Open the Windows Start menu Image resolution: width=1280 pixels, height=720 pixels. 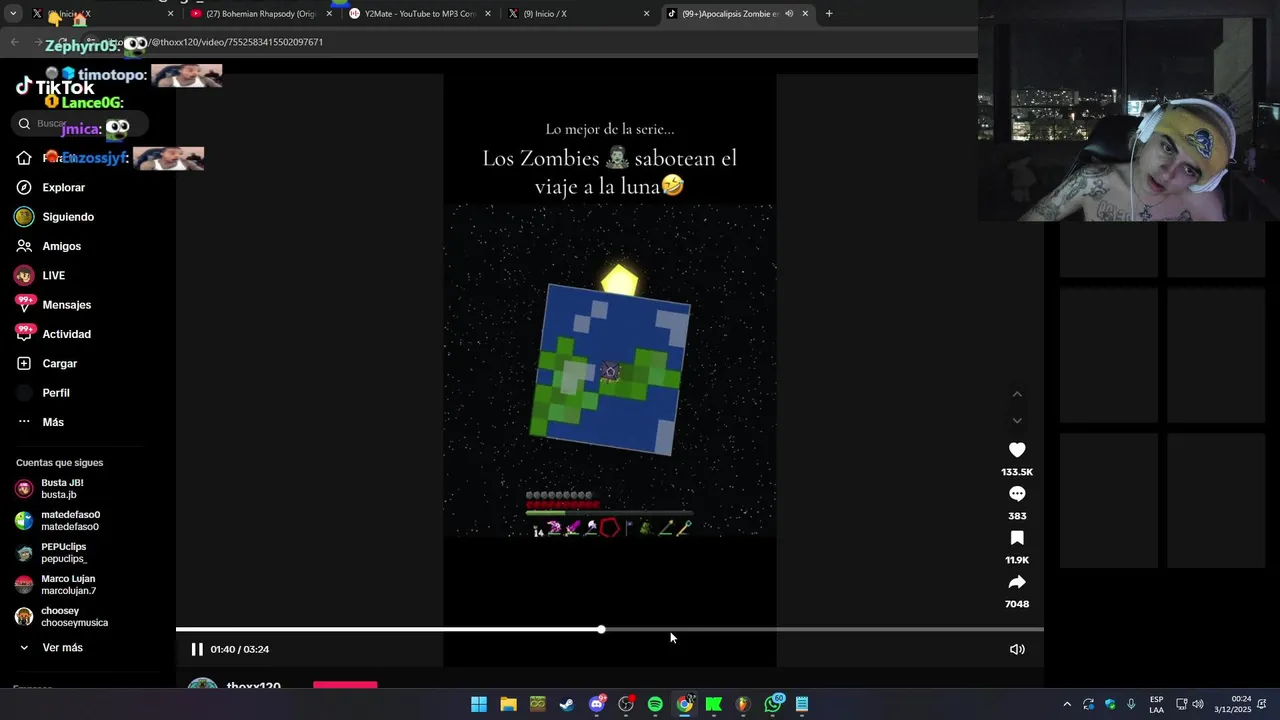[x=479, y=704]
